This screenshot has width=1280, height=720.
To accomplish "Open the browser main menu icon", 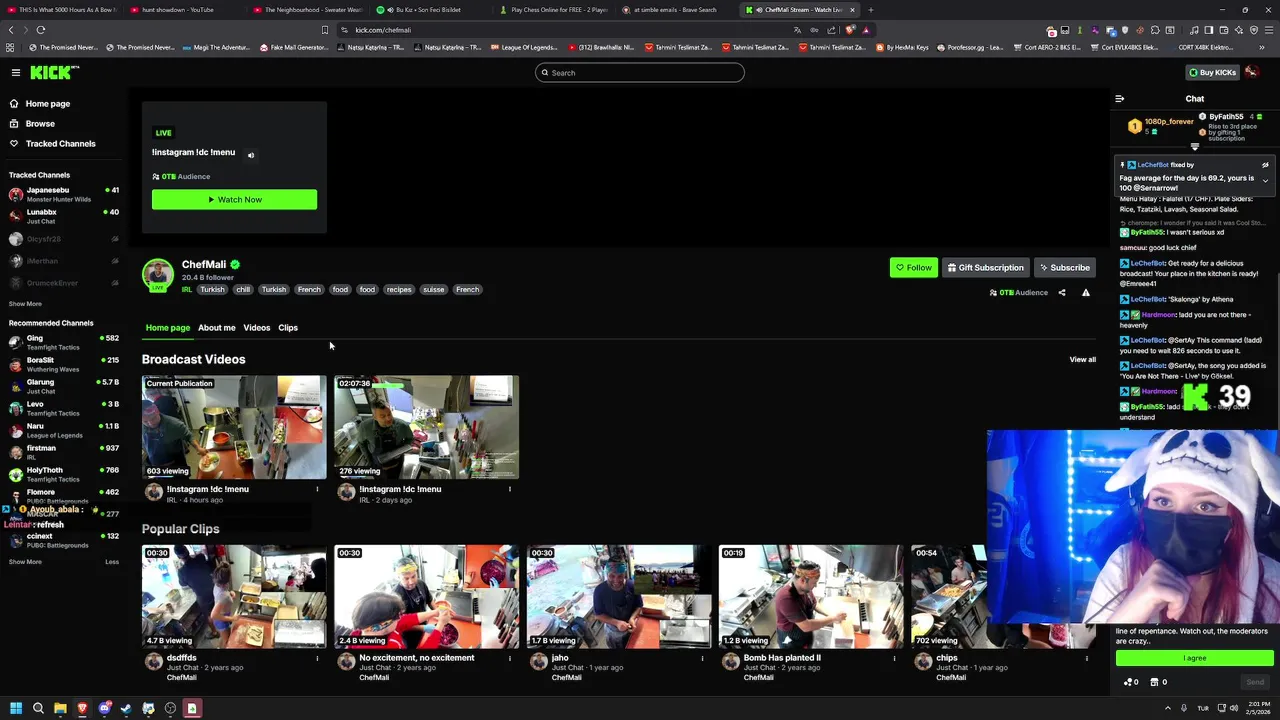I will tap(1269, 30).
